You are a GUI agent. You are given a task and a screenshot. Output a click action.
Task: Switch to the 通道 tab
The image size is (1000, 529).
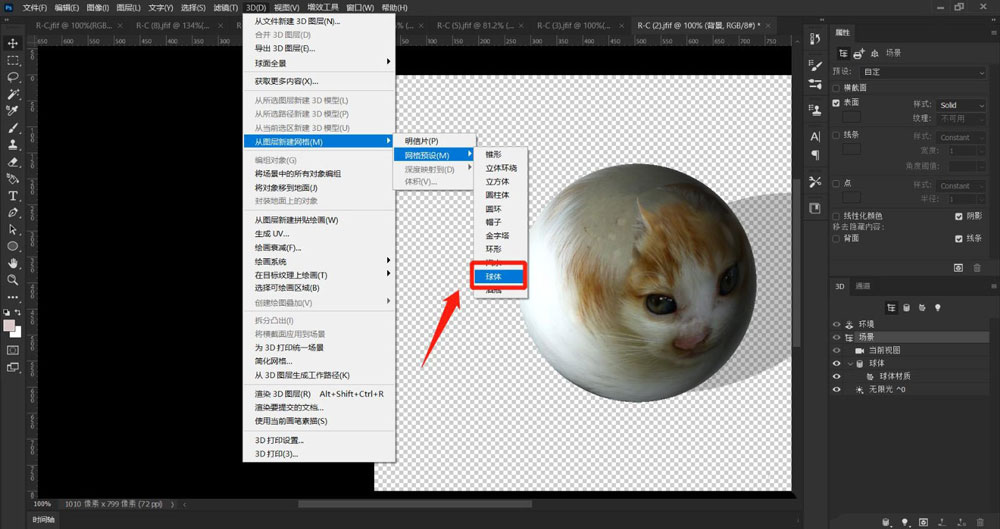click(863, 287)
